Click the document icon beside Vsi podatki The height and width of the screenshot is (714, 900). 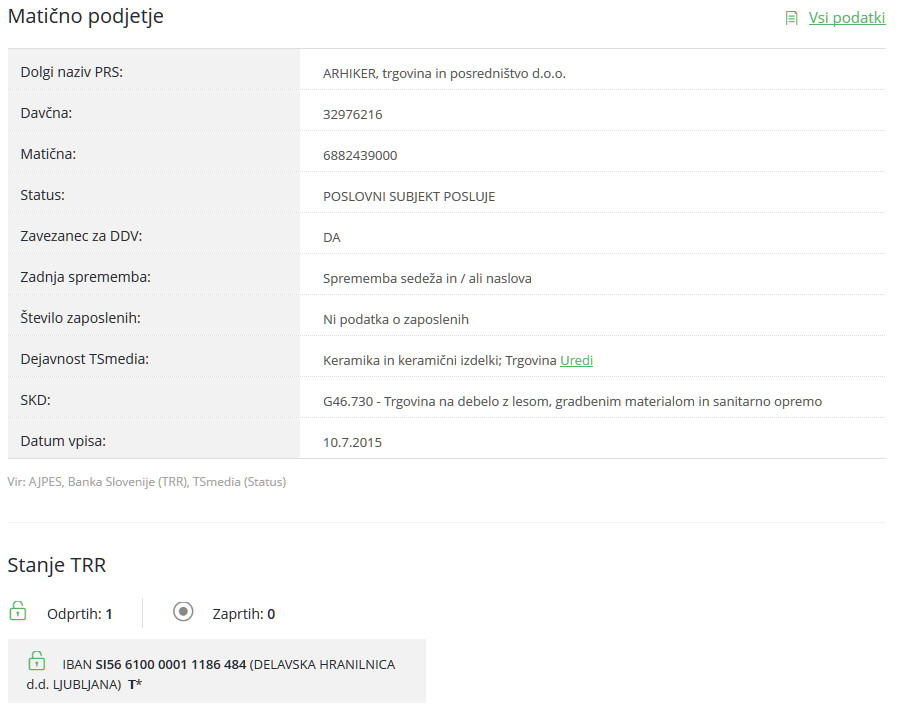coord(792,18)
